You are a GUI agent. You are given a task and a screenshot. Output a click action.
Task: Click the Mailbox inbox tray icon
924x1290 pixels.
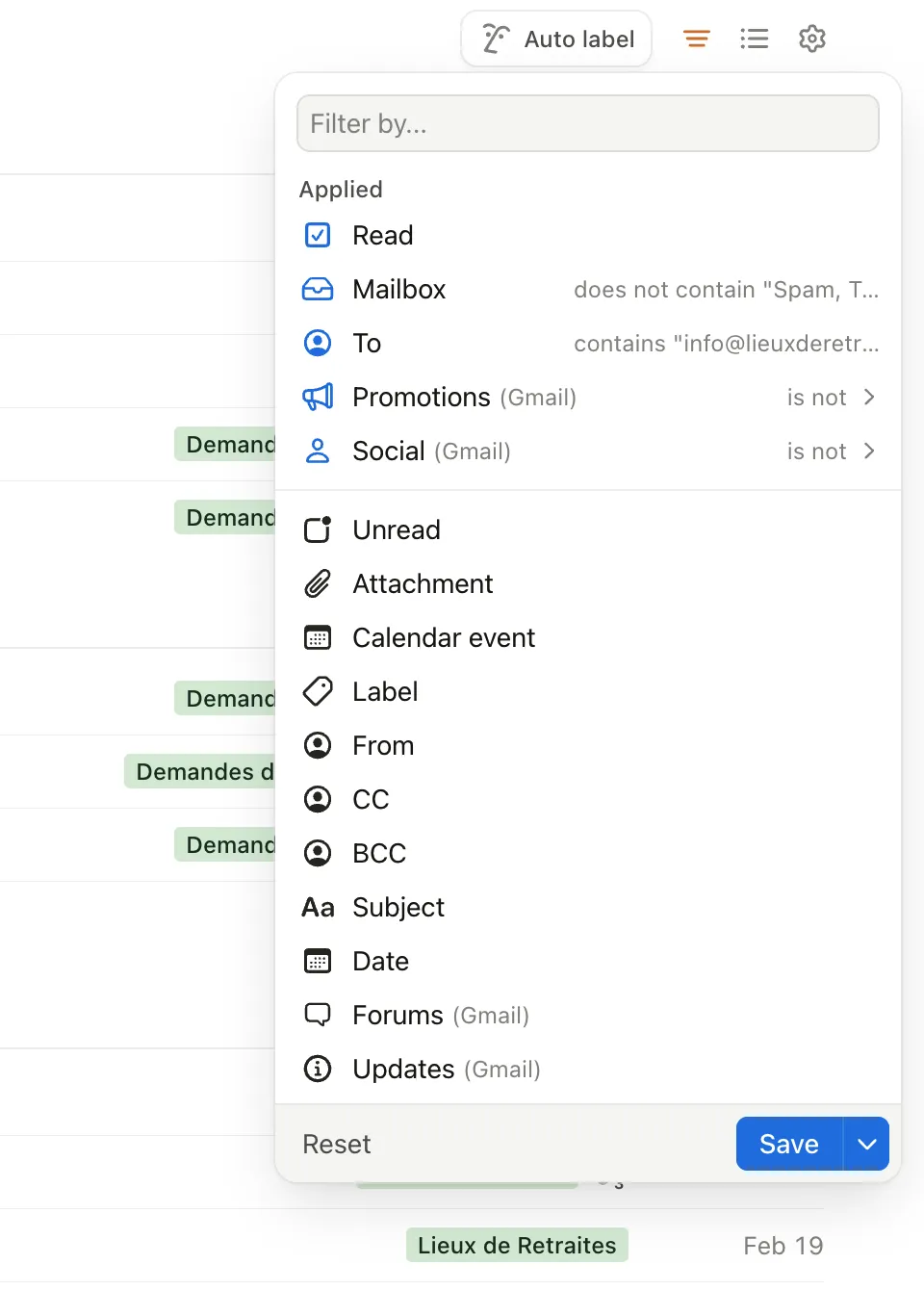tap(318, 290)
